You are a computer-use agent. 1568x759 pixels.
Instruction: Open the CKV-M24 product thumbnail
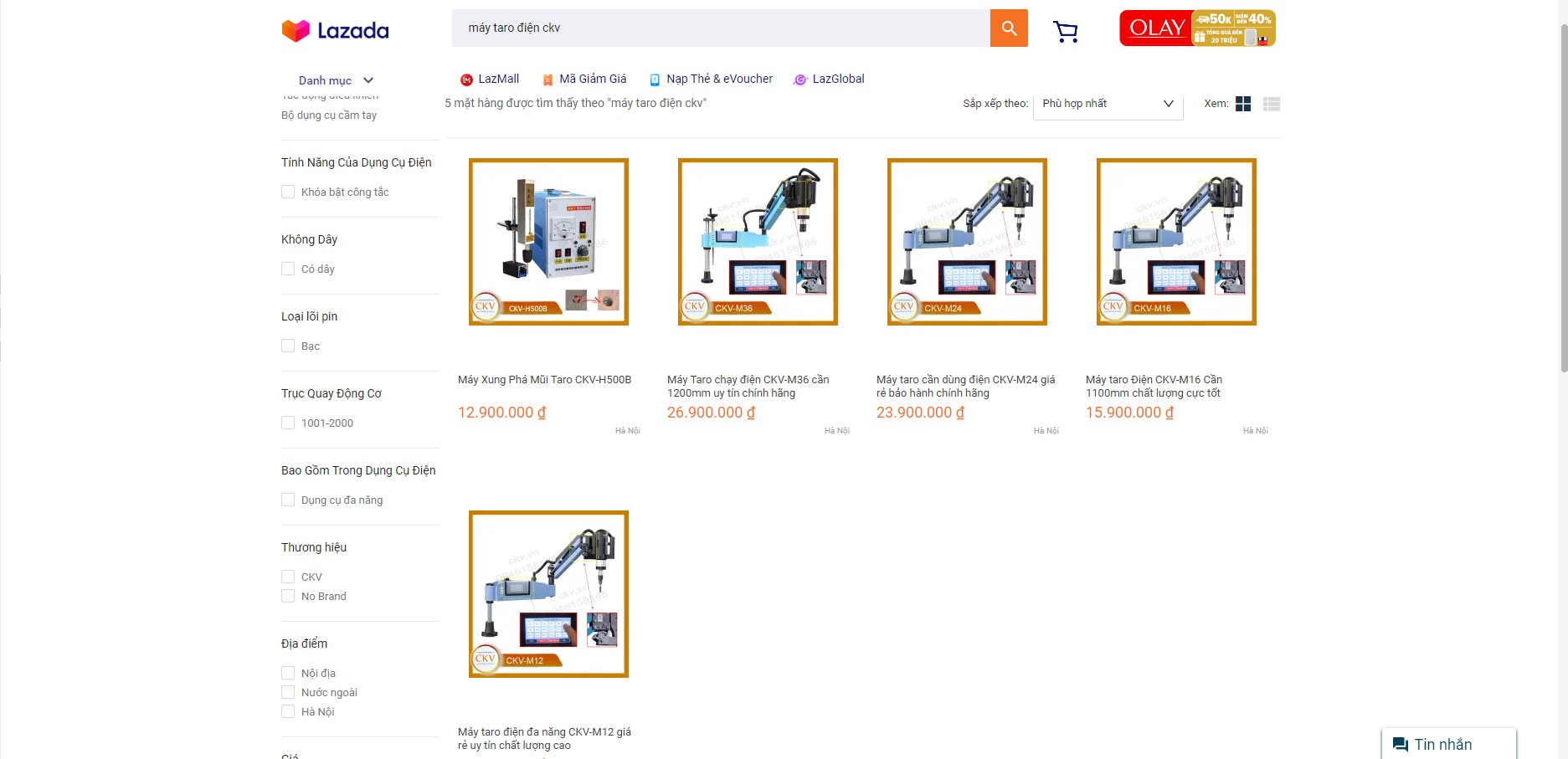[967, 242]
